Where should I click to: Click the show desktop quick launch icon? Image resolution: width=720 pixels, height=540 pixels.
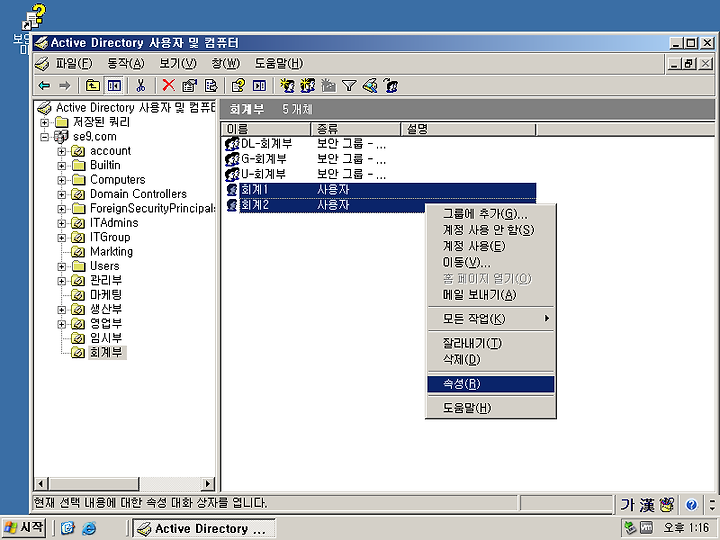[68, 529]
